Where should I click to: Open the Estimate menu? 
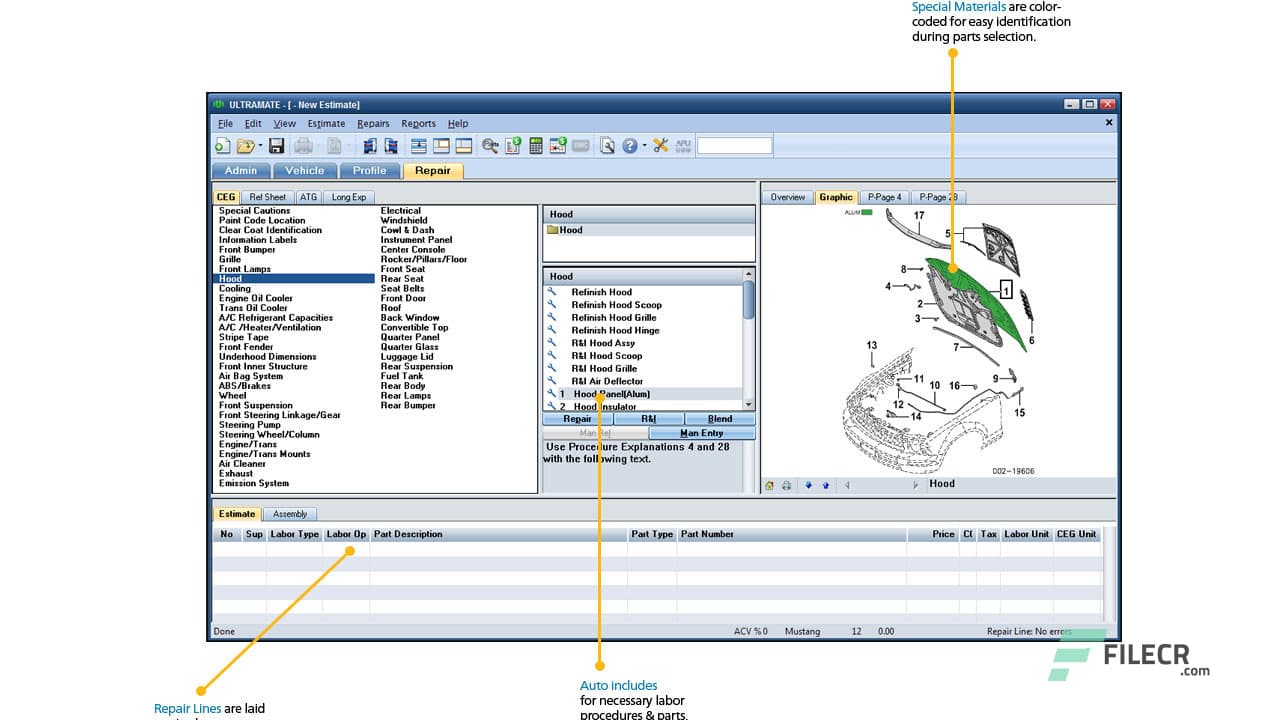pos(326,124)
